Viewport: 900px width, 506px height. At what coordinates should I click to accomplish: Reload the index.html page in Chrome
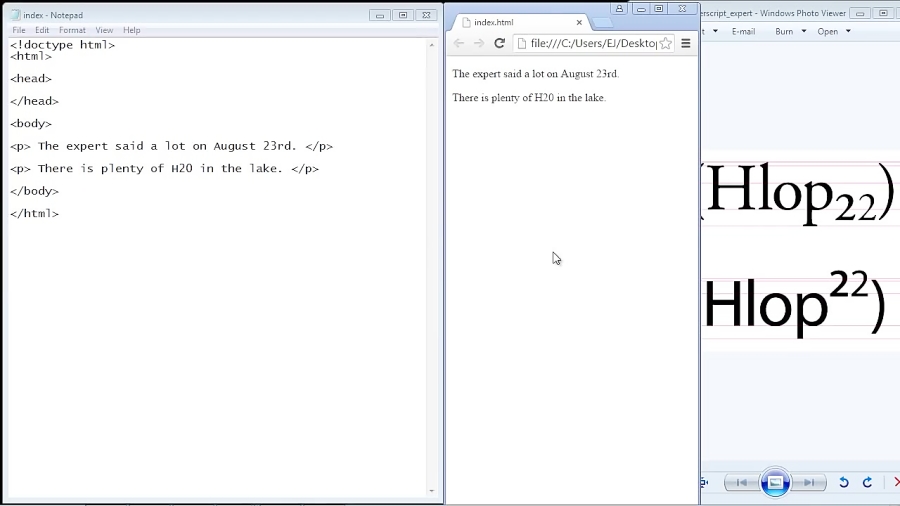point(499,43)
